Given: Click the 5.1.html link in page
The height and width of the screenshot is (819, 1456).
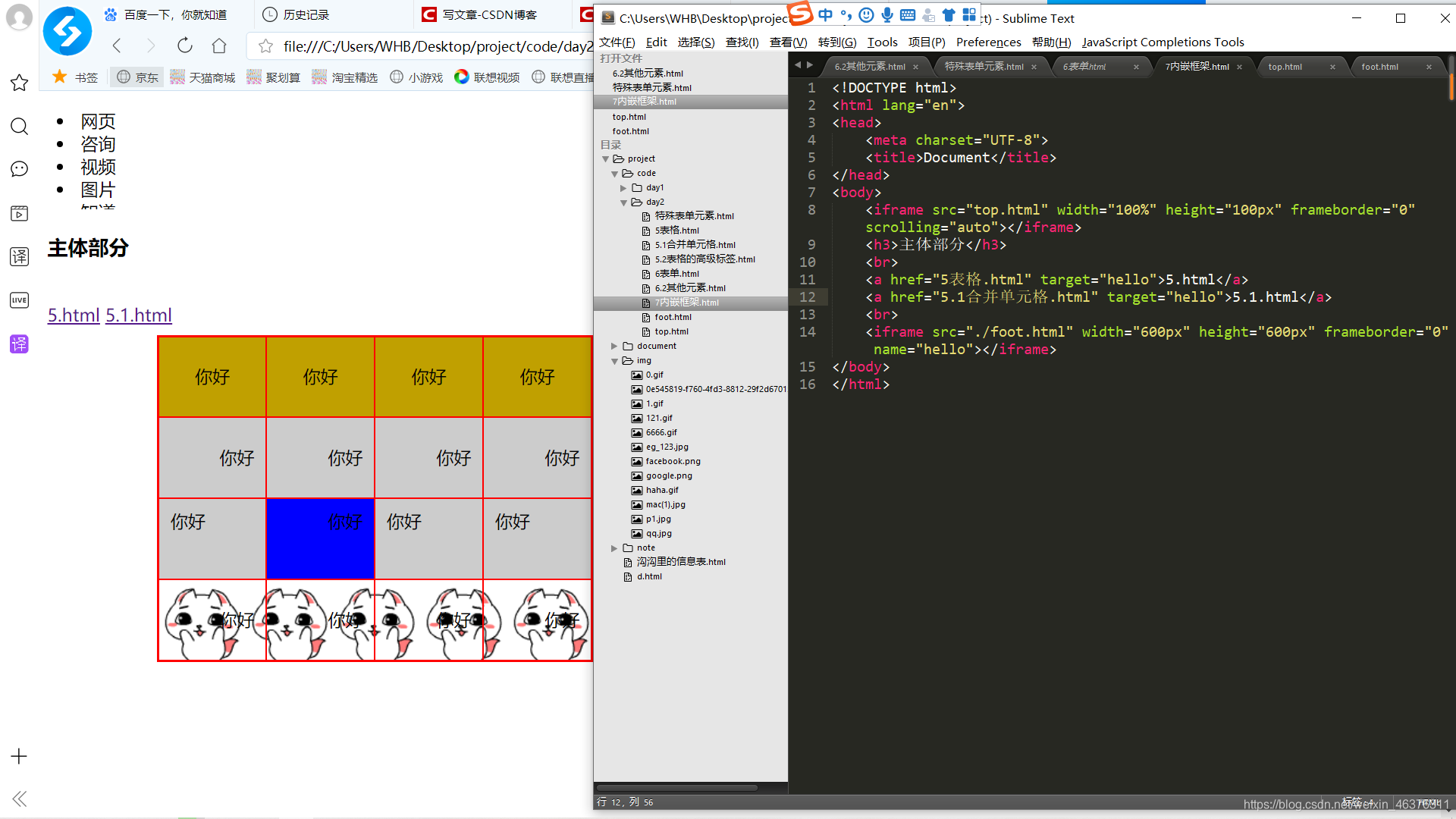Looking at the screenshot, I should click(139, 315).
